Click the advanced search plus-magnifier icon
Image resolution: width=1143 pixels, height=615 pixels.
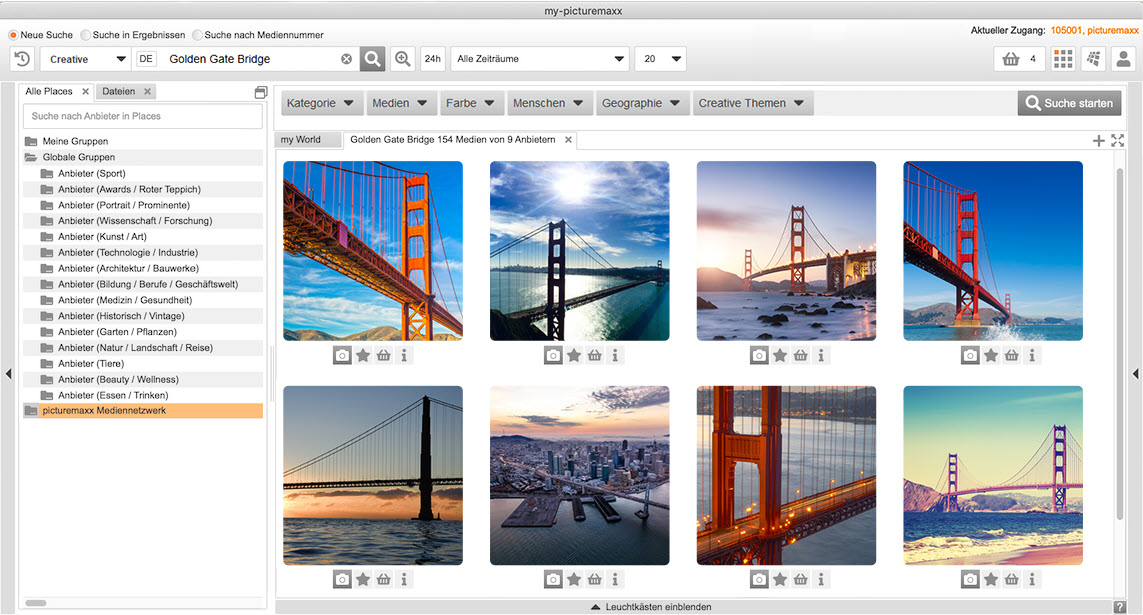403,59
